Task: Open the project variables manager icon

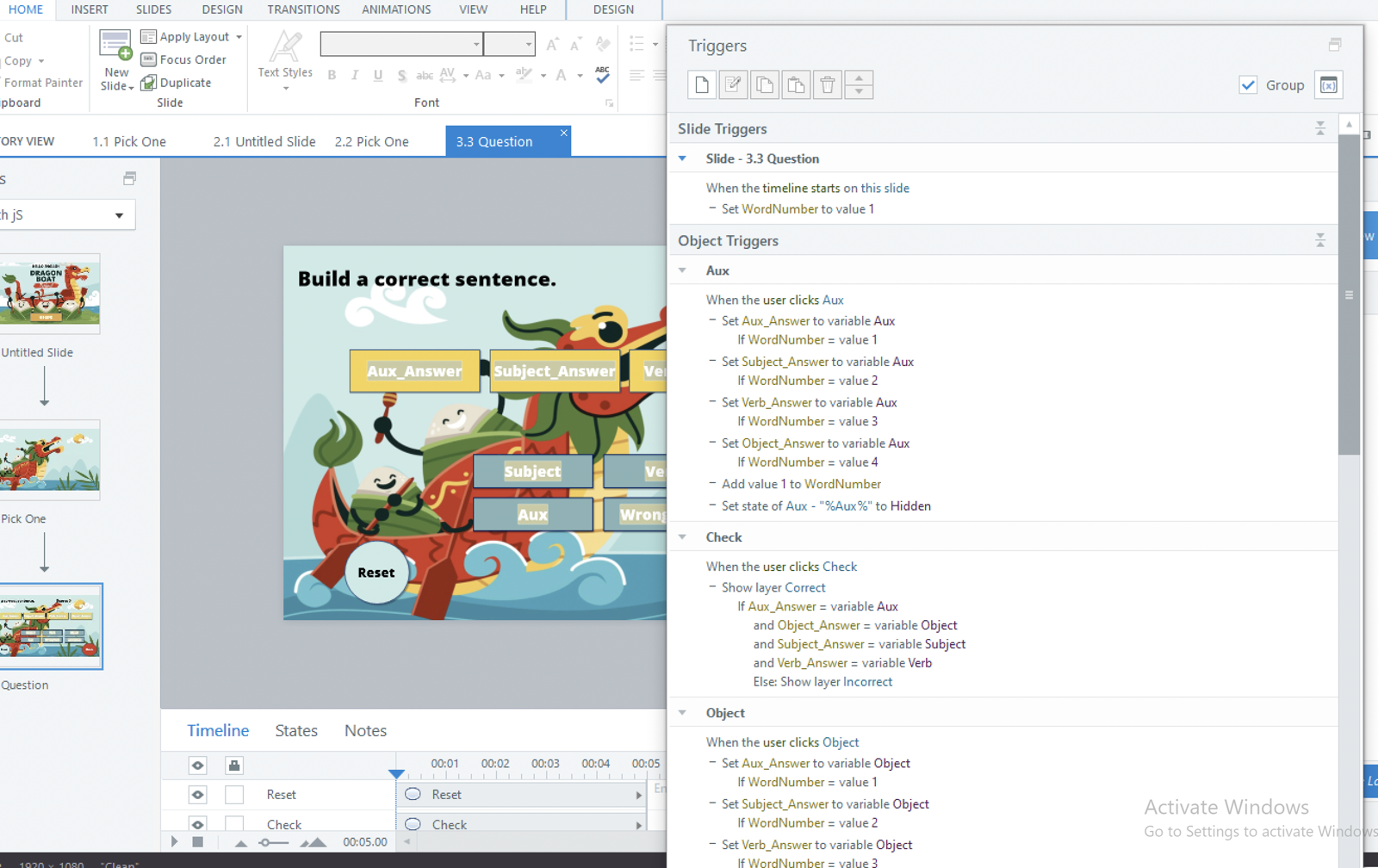Action: [1329, 84]
